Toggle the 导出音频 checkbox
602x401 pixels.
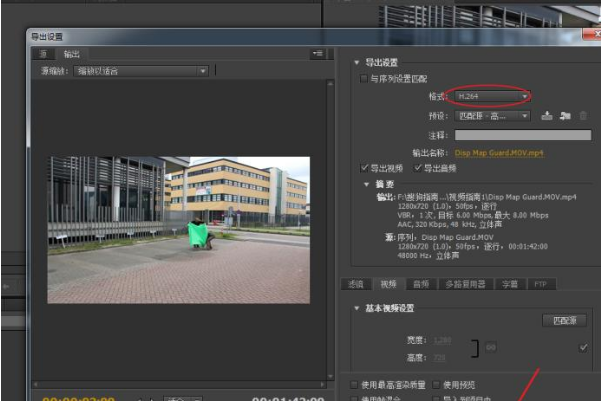click(x=418, y=168)
